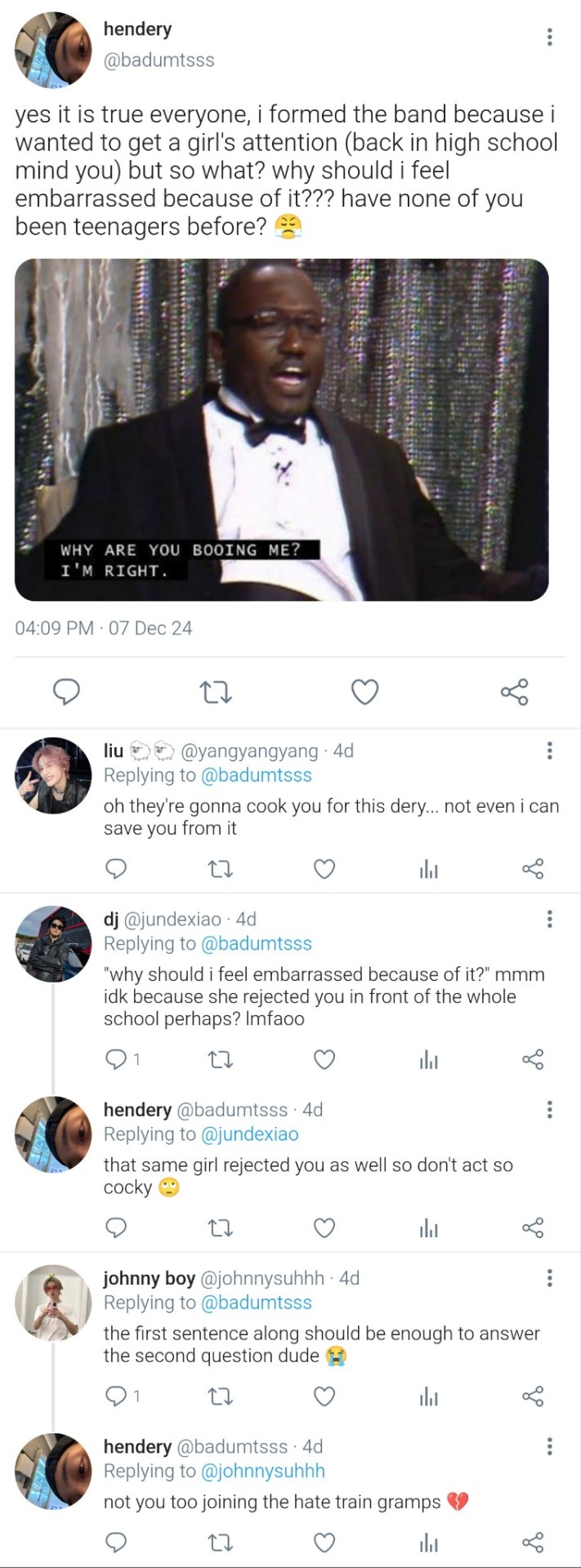Open more options on liu's reply

(549, 751)
